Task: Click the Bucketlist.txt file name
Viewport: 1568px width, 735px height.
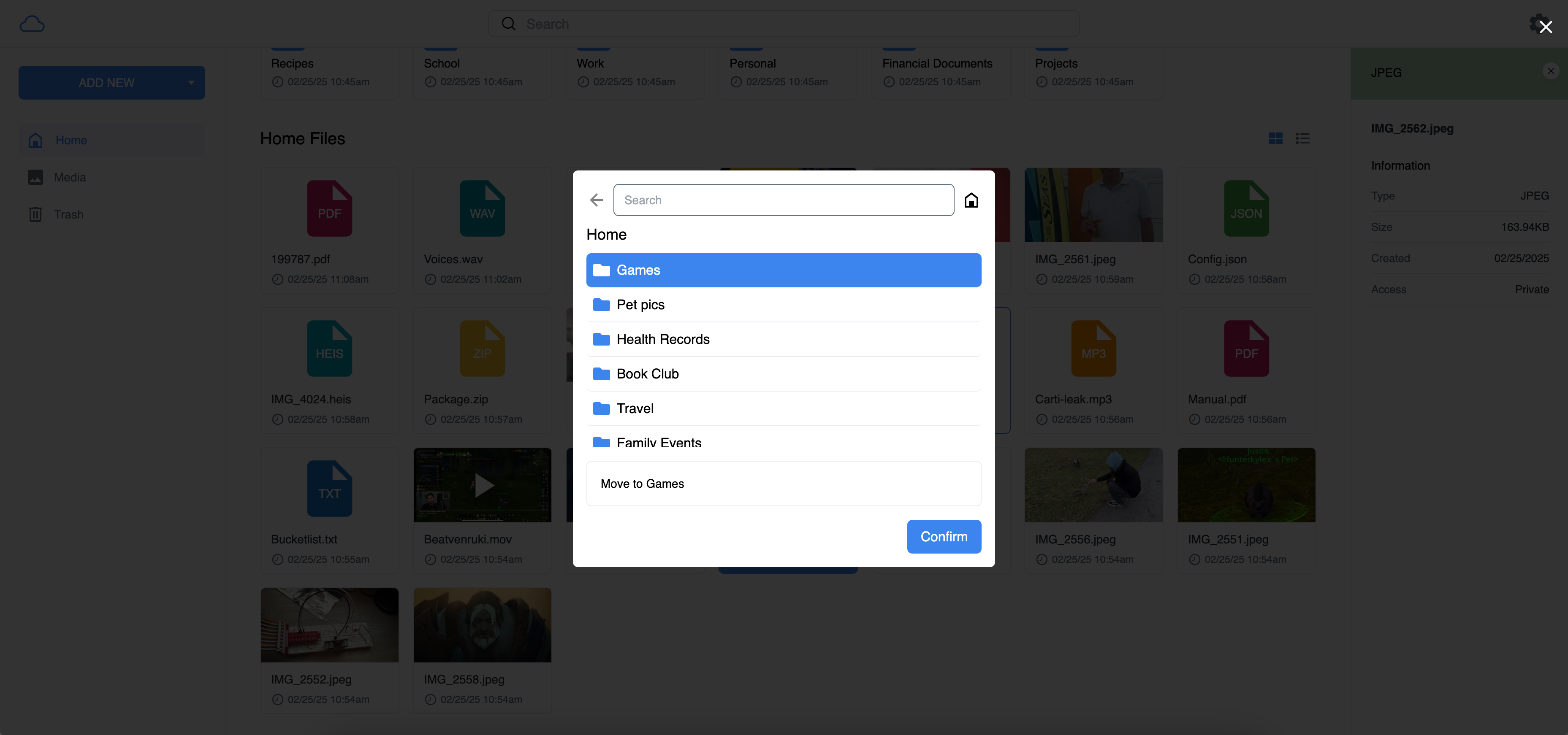Action: (x=304, y=540)
